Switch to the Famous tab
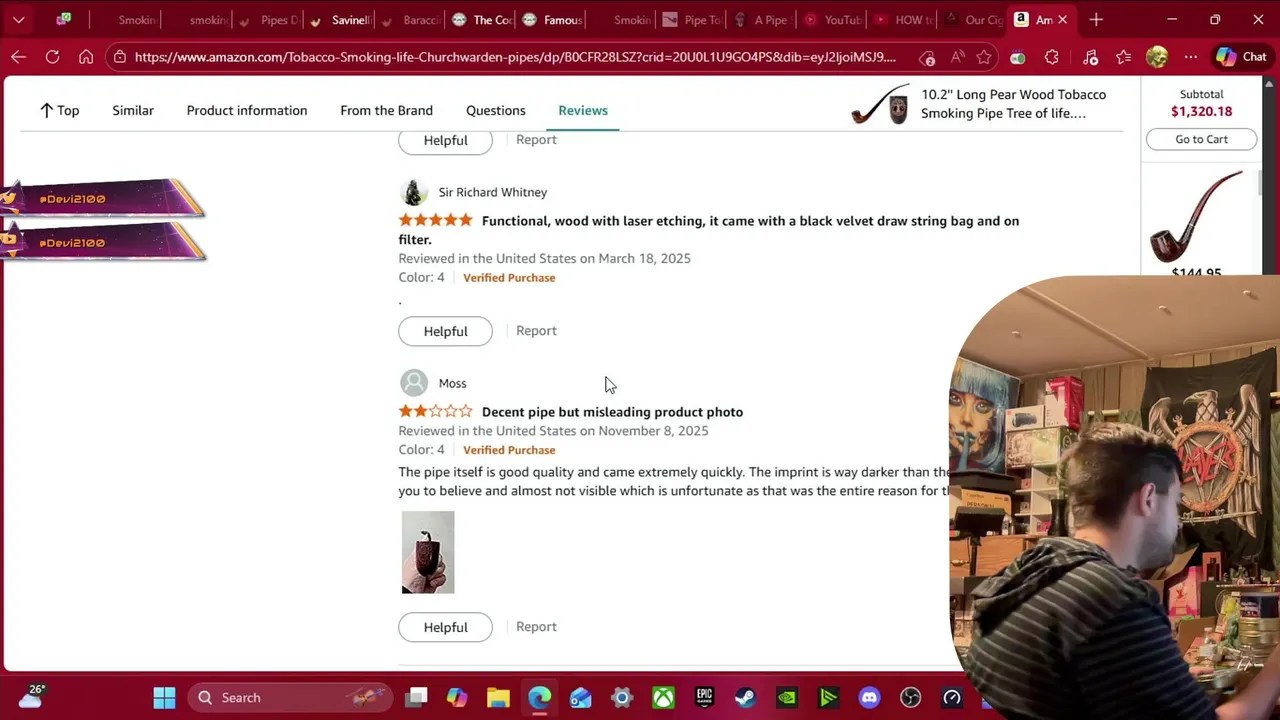 pyautogui.click(x=552, y=20)
